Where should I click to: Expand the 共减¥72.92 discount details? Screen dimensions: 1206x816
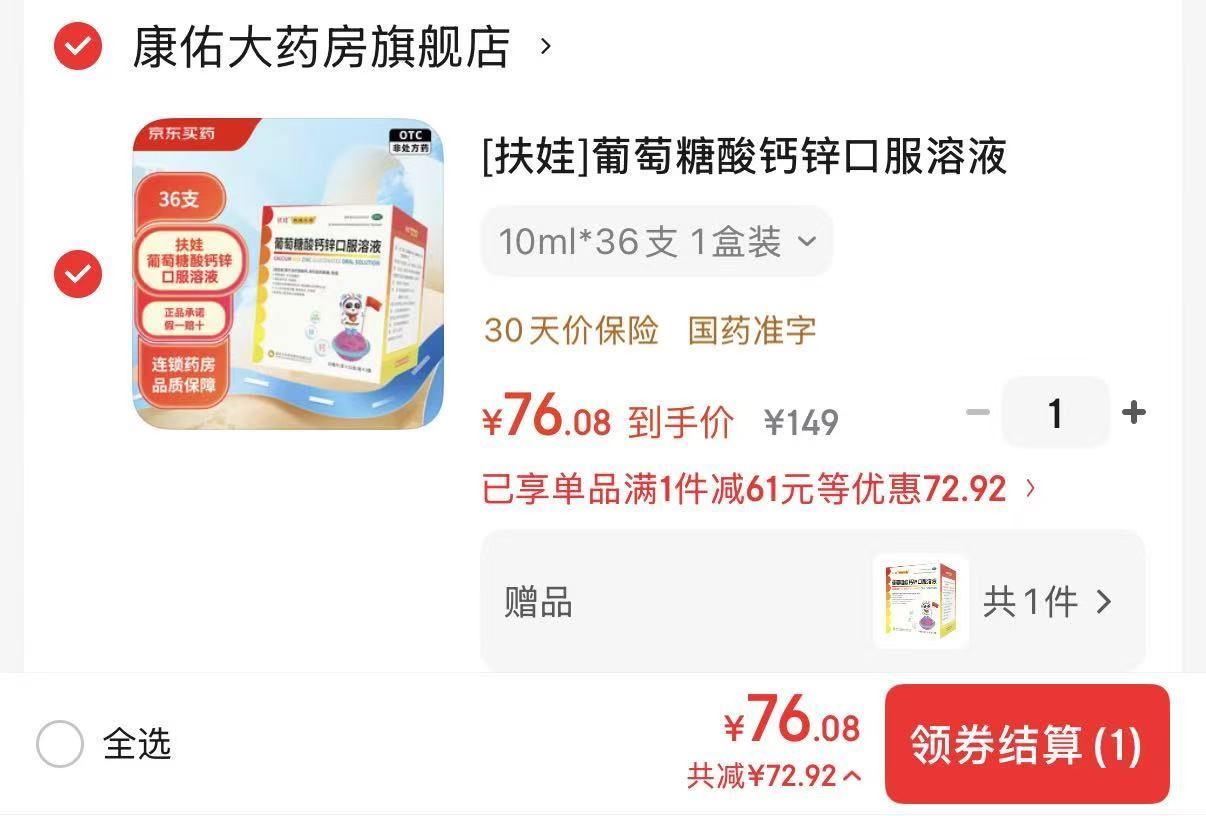coord(774,775)
